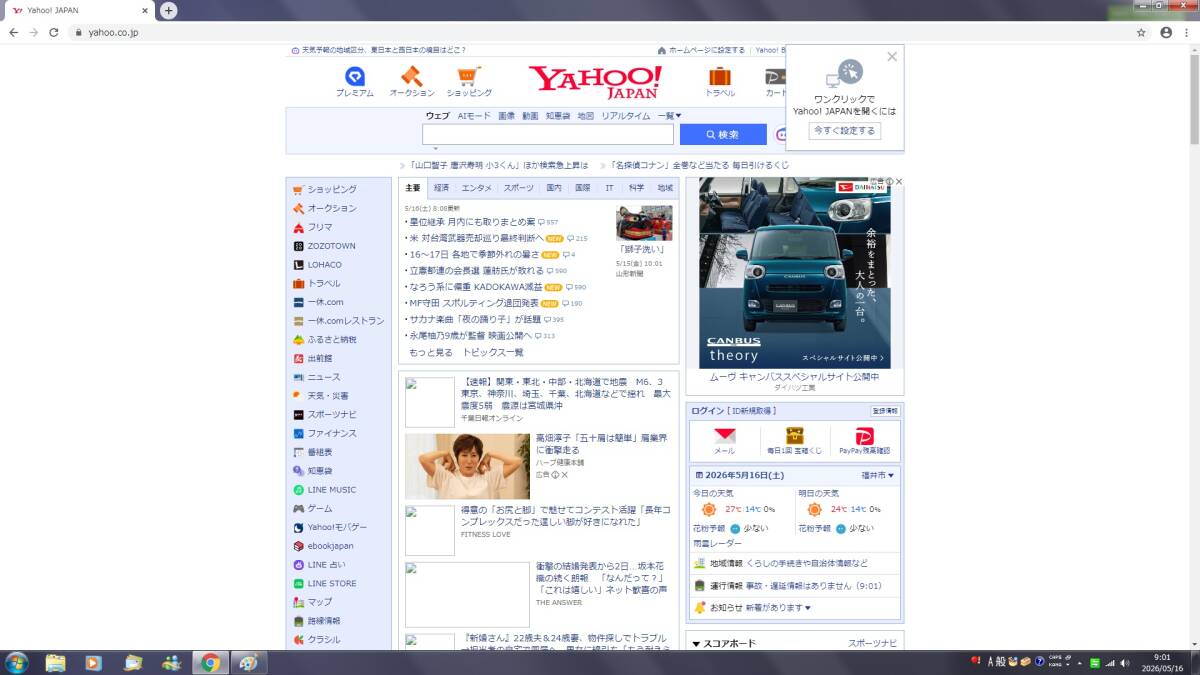Image resolution: width=1200 pixels, height=675 pixels.
Task: Click the LINE MUSIC icon in sidebar
Action: click(x=298, y=490)
